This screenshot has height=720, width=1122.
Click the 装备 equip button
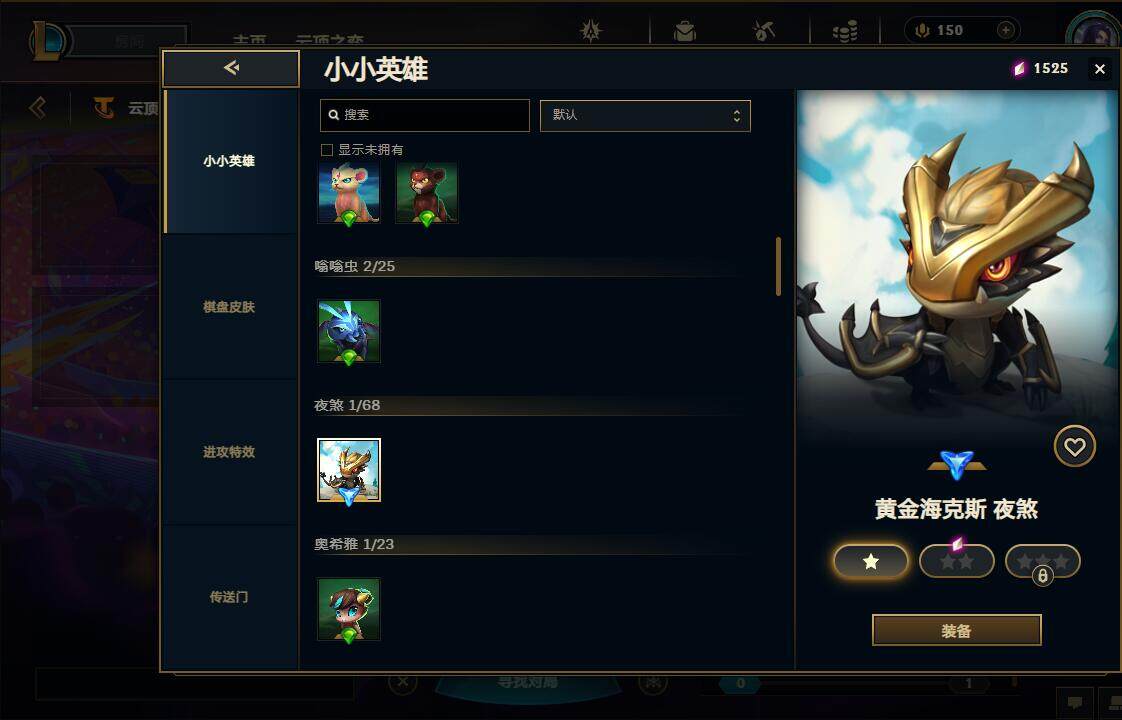point(956,631)
